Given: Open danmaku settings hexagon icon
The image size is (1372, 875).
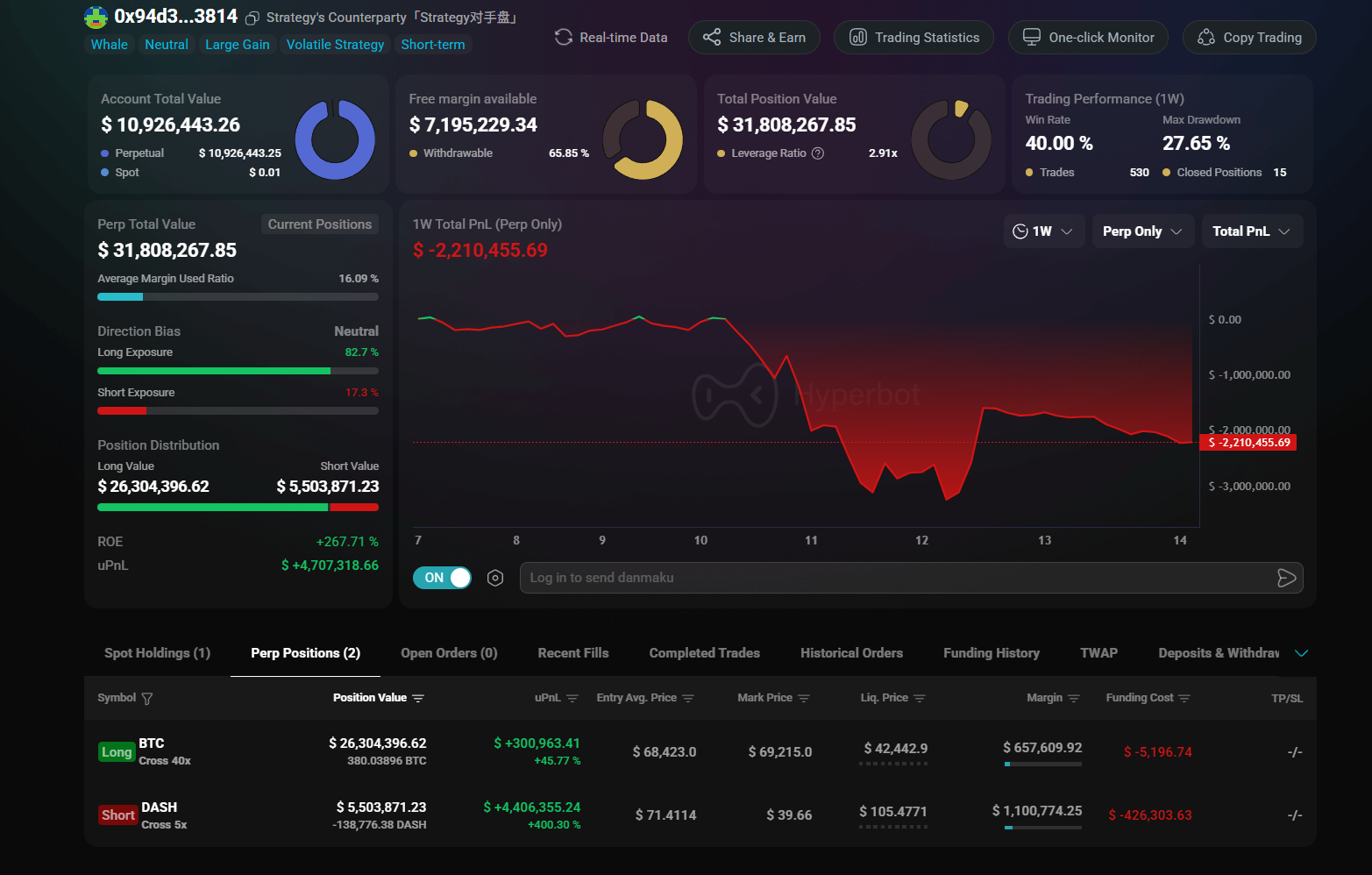Looking at the screenshot, I should point(495,578).
